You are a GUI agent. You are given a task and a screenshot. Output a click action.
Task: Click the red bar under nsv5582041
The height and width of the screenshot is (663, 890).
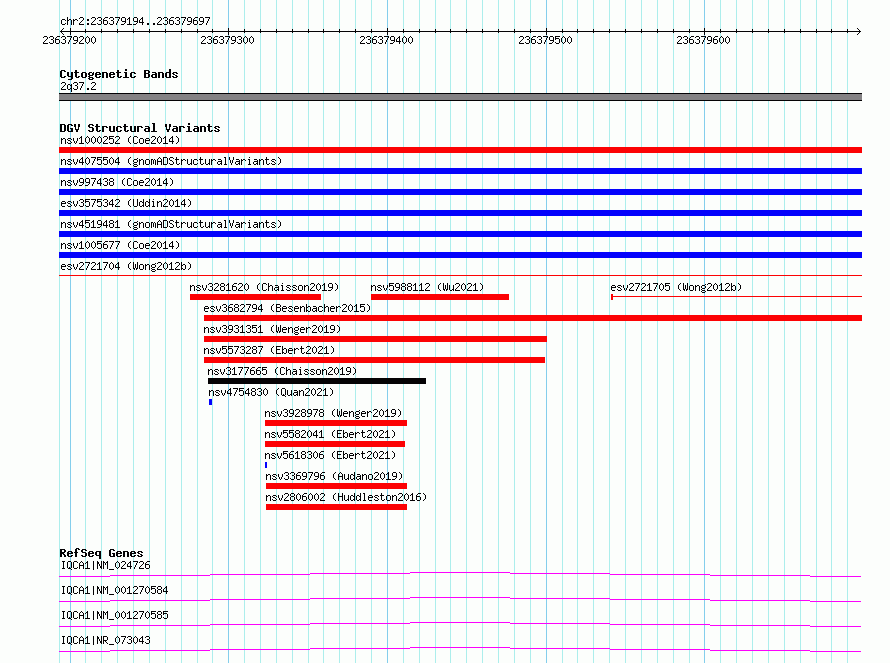pyautogui.click(x=335, y=444)
